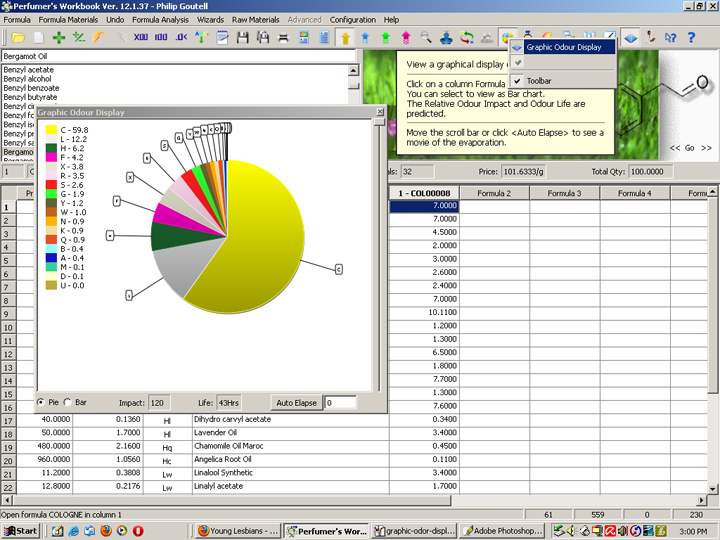This screenshot has width=720, height=540.
Task: Click the magnifying glass search icon
Action: pyautogui.click(x=426, y=38)
